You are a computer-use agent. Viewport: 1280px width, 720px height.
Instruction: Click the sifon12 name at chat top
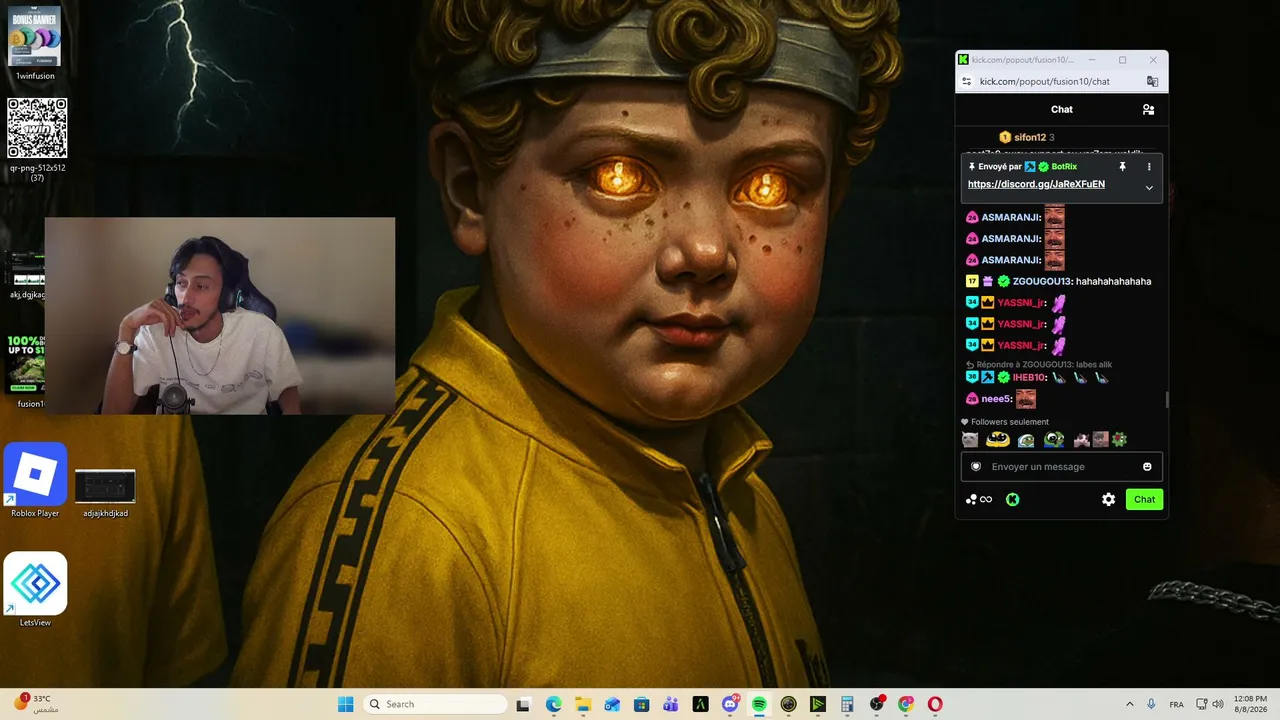coord(1030,138)
